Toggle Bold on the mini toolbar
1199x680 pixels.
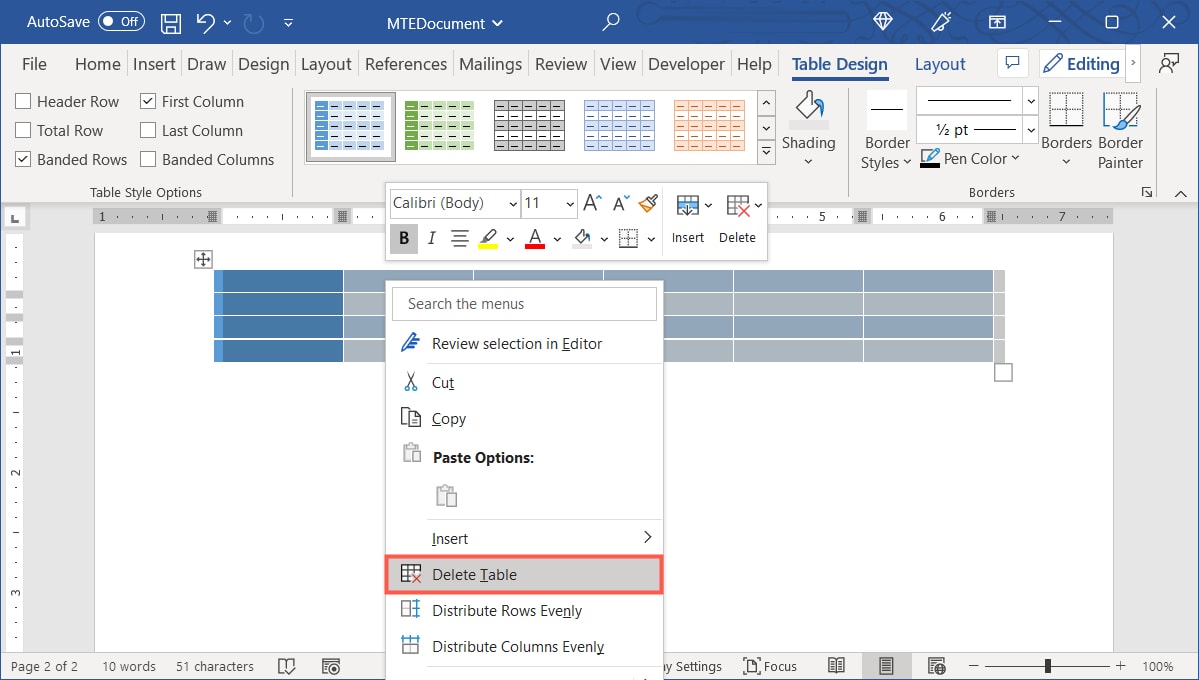[x=403, y=238]
